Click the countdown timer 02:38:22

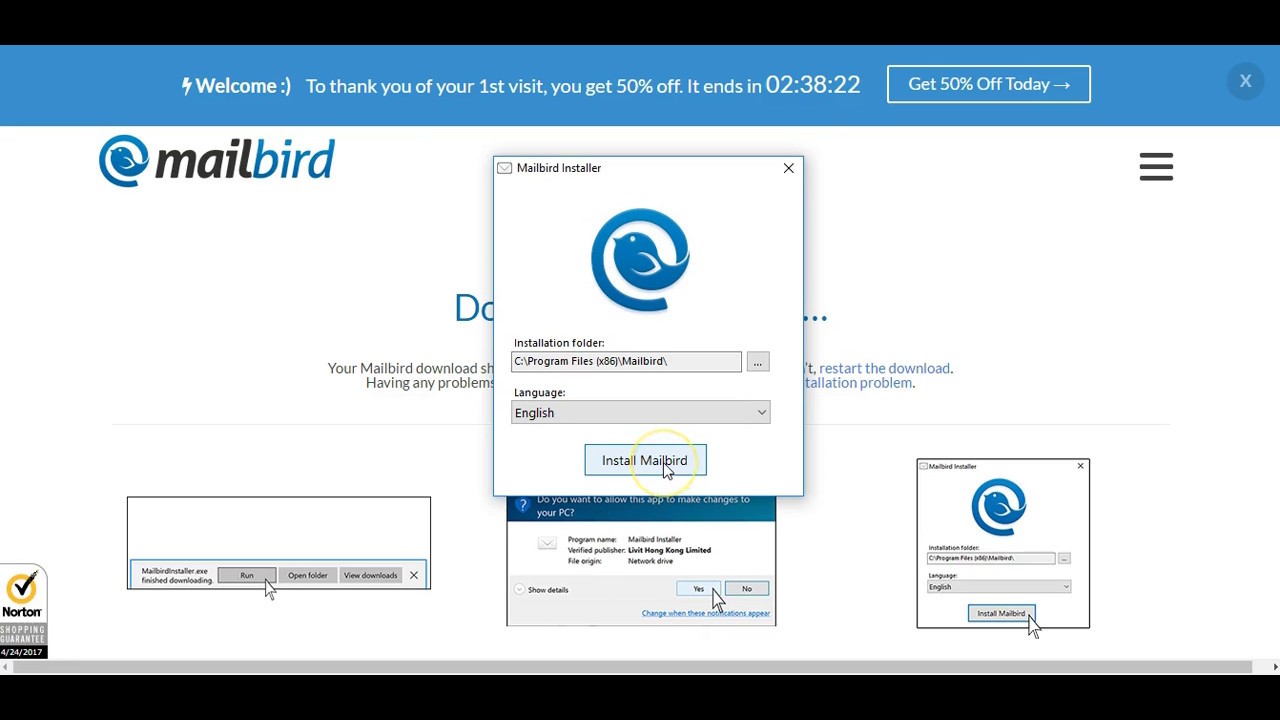pos(813,85)
